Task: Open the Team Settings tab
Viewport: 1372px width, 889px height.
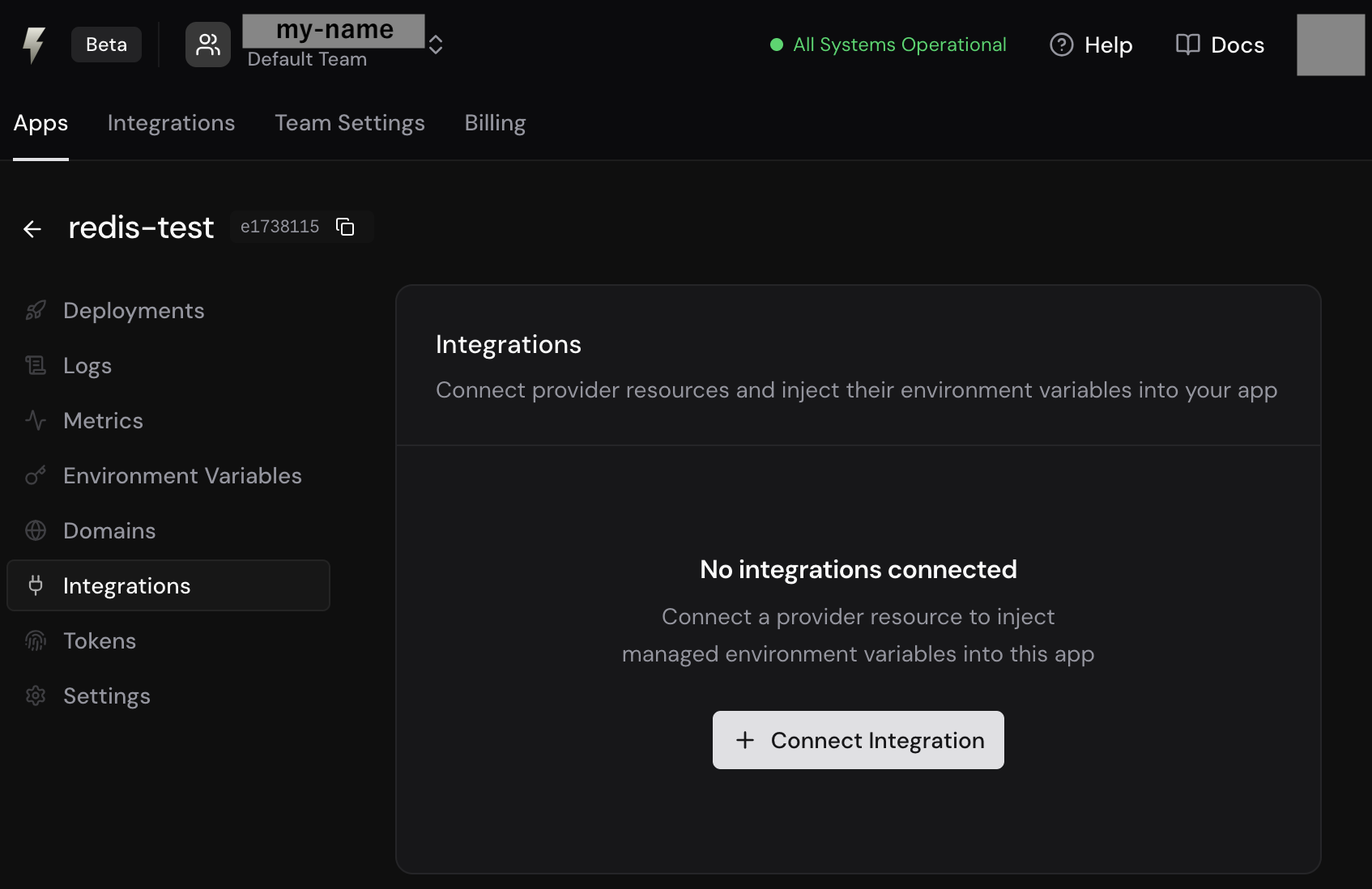Action: pyautogui.click(x=350, y=123)
